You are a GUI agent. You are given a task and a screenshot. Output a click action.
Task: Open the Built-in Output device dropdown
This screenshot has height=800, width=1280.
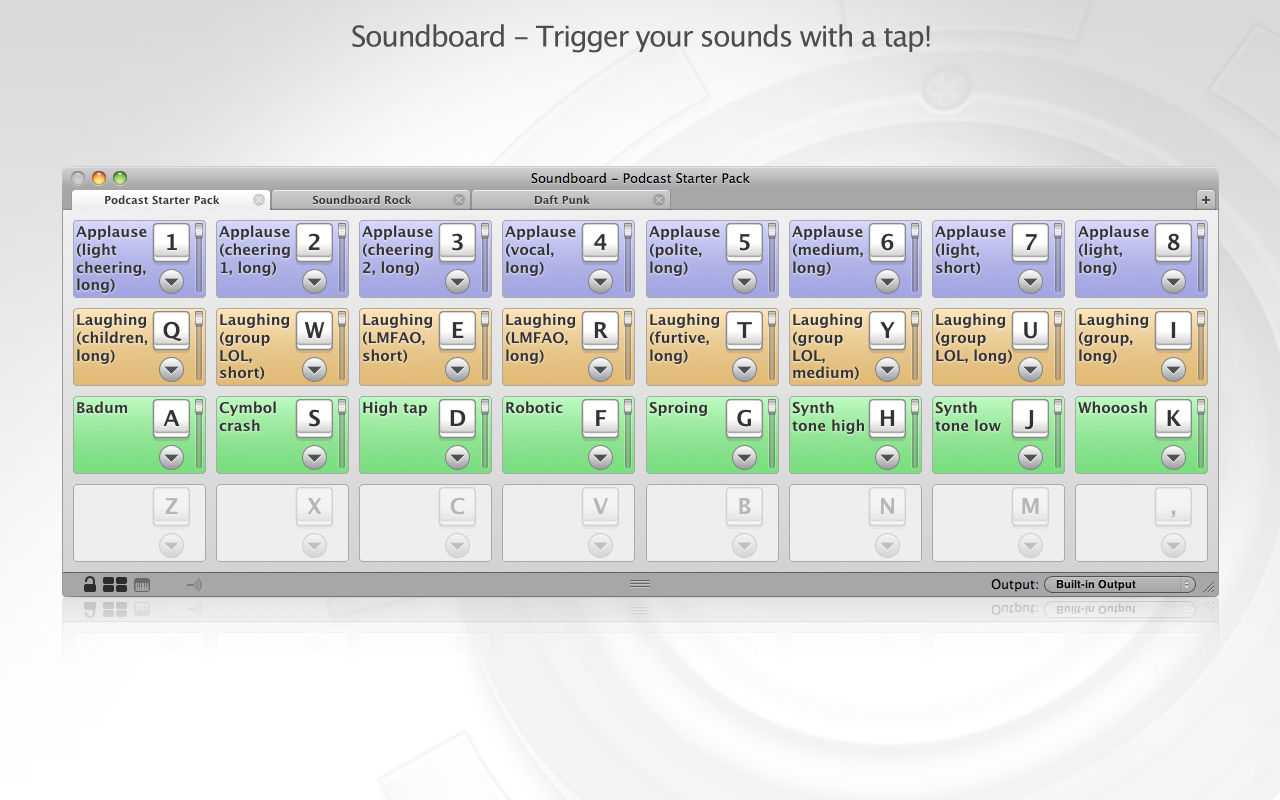pos(1119,585)
